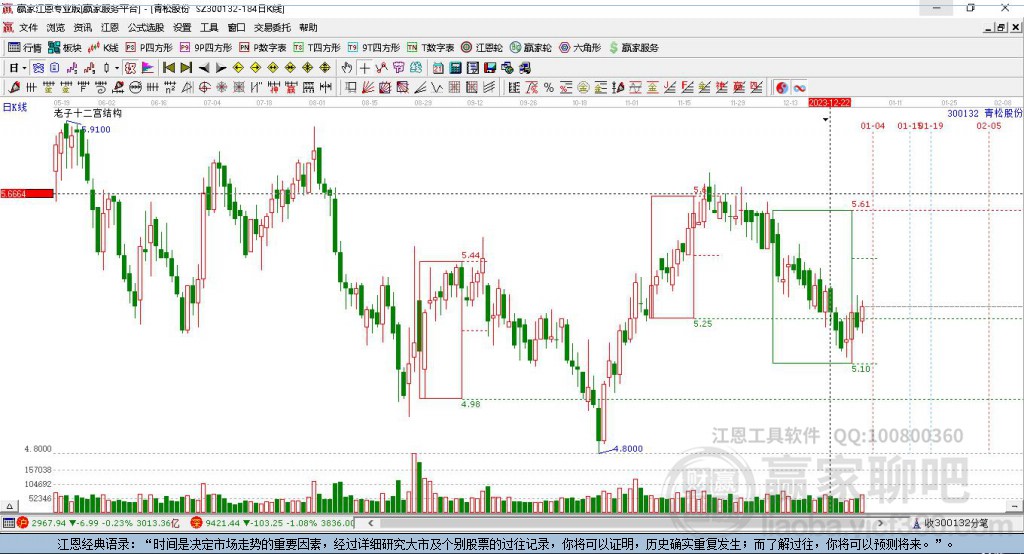
Task: Click the 300132 stock code label
Action: [x=963, y=113]
